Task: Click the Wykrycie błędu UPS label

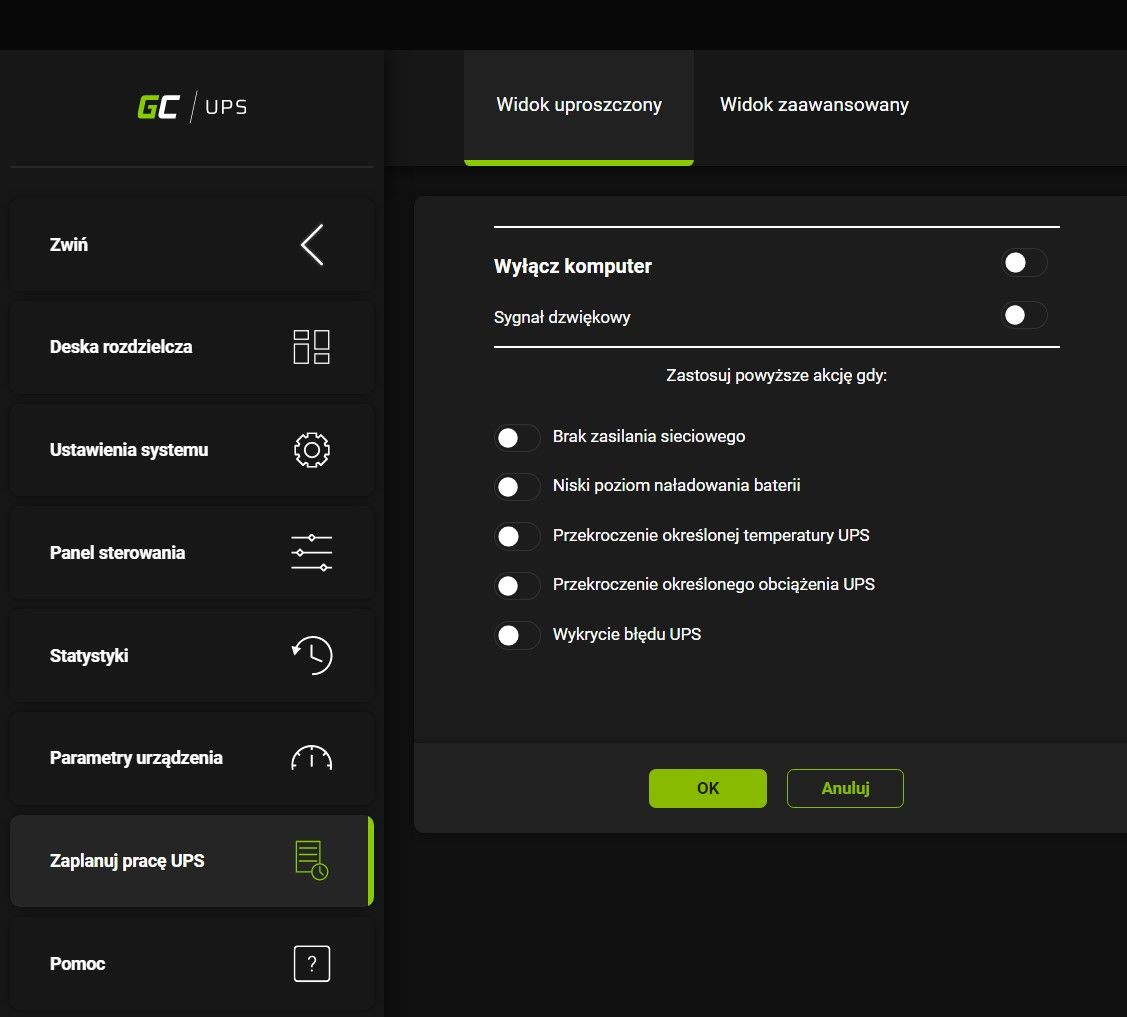Action: [627, 634]
